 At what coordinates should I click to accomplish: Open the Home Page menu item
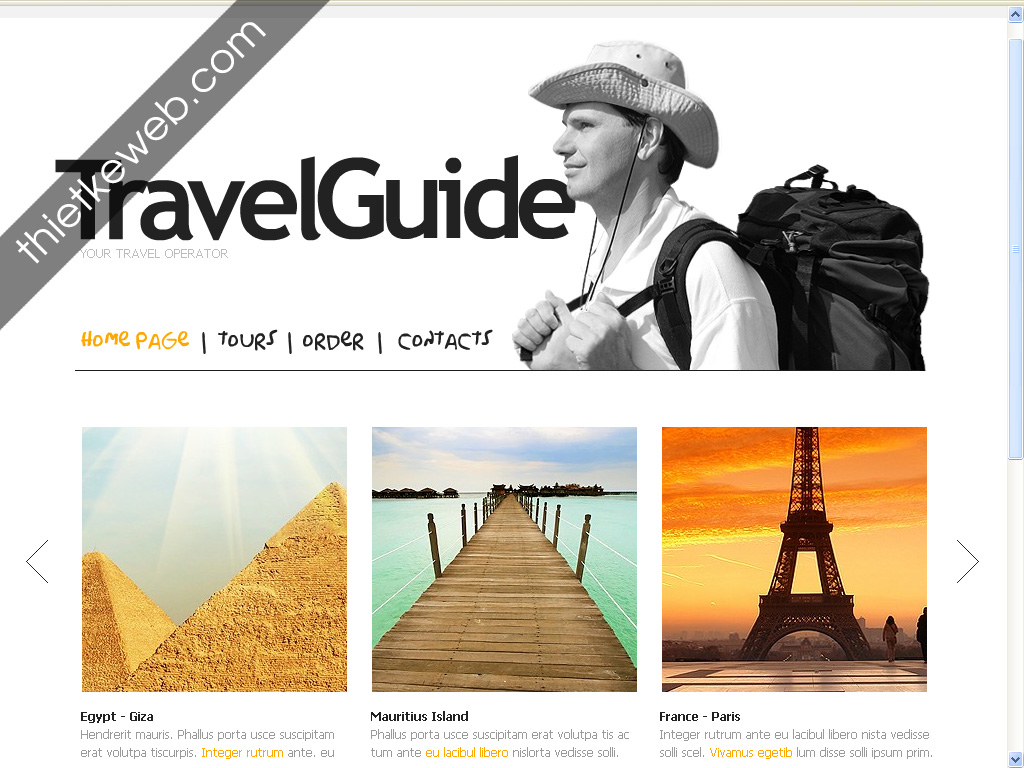(135, 340)
